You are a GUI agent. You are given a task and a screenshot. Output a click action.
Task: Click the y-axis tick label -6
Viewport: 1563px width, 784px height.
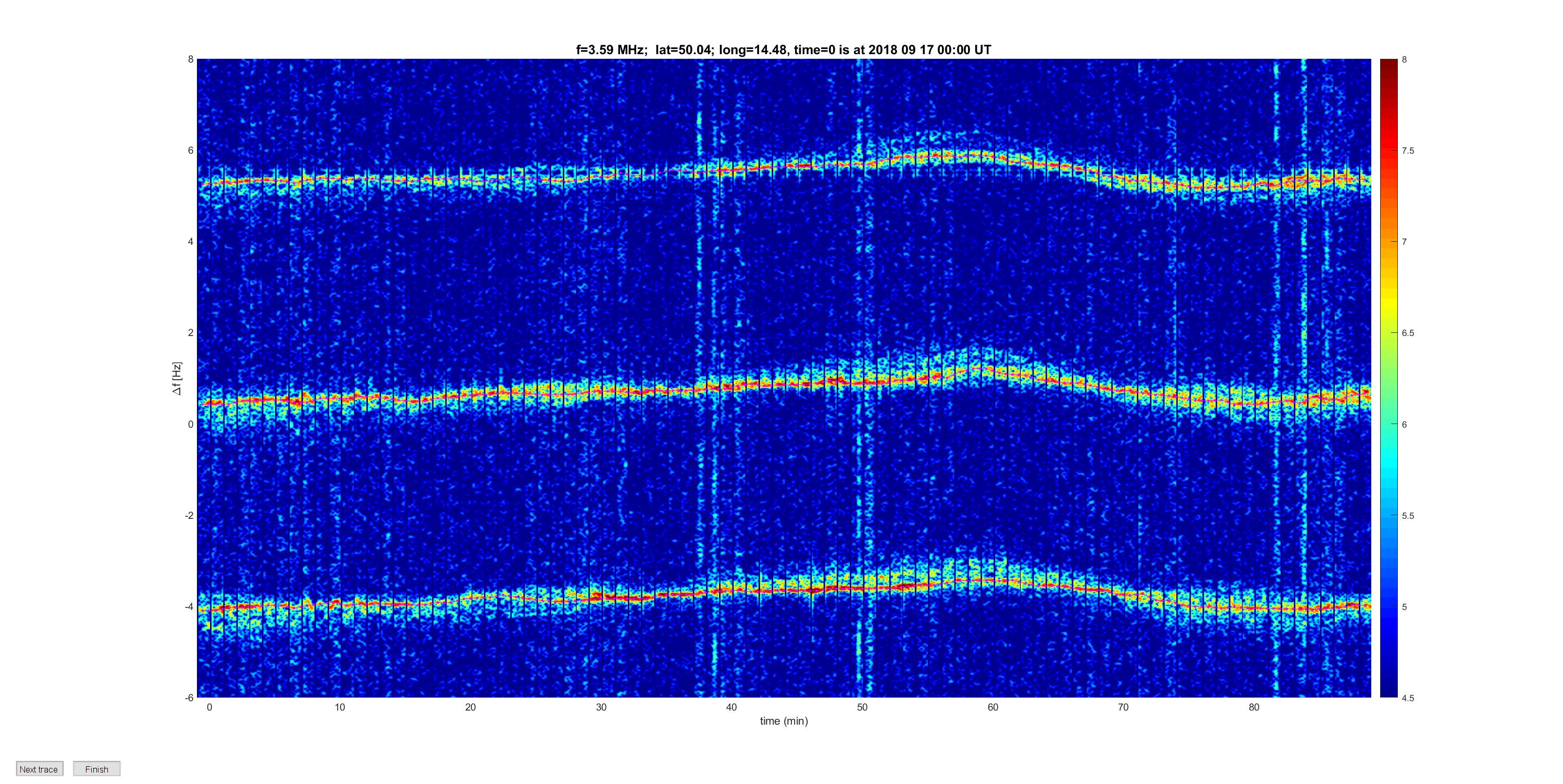tap(189, 698)
